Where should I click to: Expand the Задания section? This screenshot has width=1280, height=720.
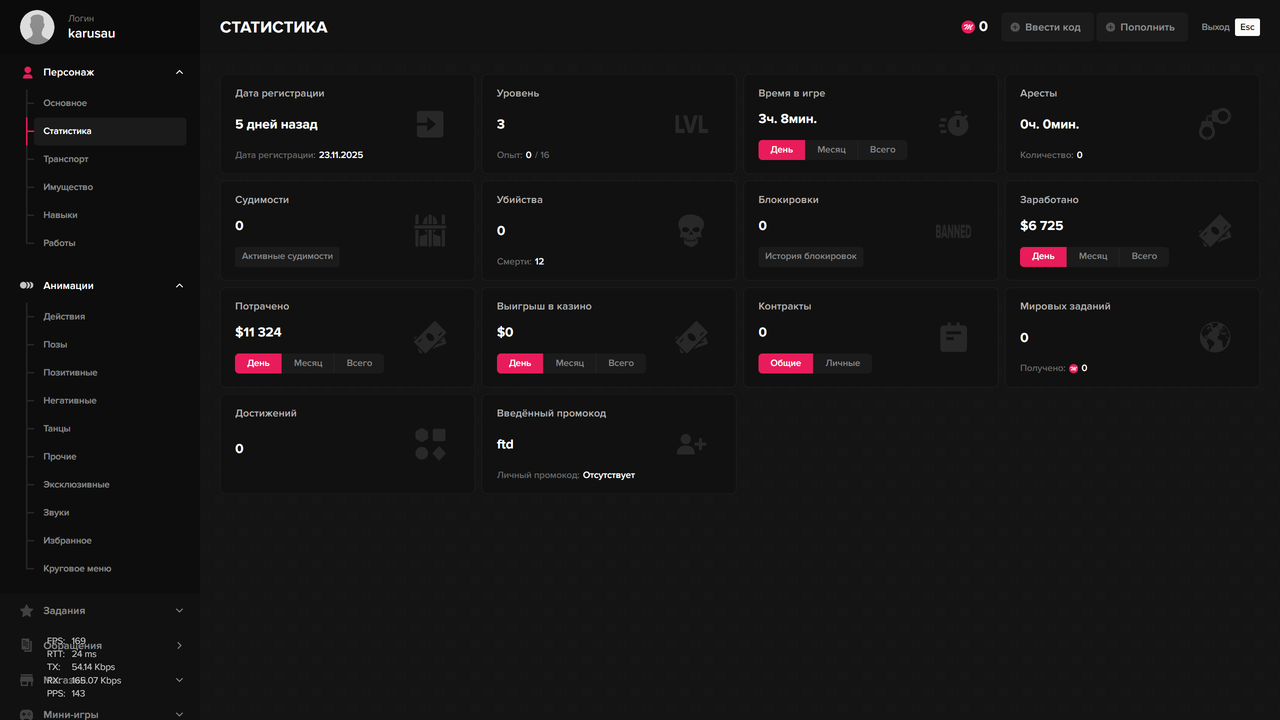click(x=180, y=611)
